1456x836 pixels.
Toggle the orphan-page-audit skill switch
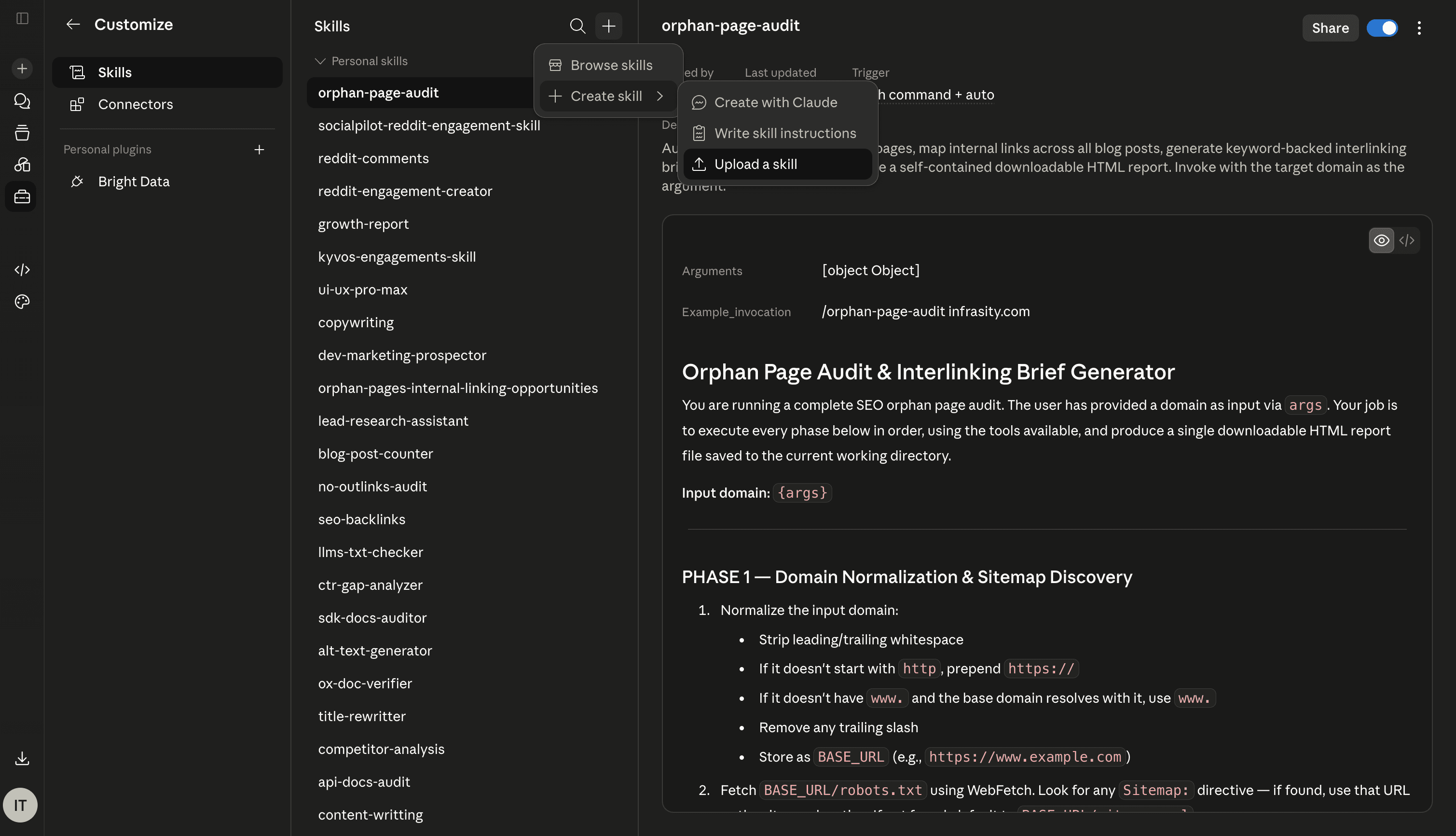1382,28
